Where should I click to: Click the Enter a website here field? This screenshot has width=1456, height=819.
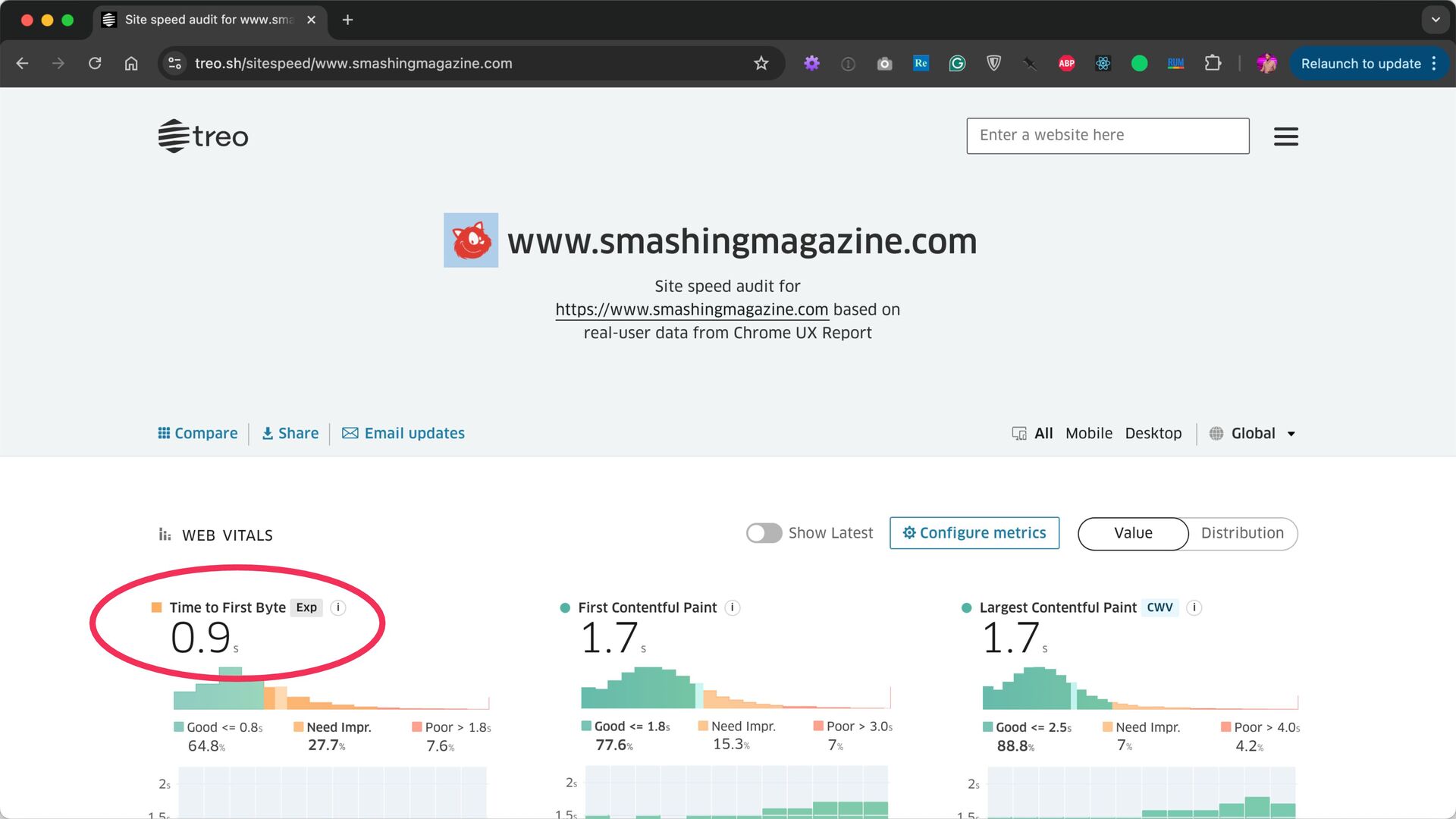[x=1107, y=136]
